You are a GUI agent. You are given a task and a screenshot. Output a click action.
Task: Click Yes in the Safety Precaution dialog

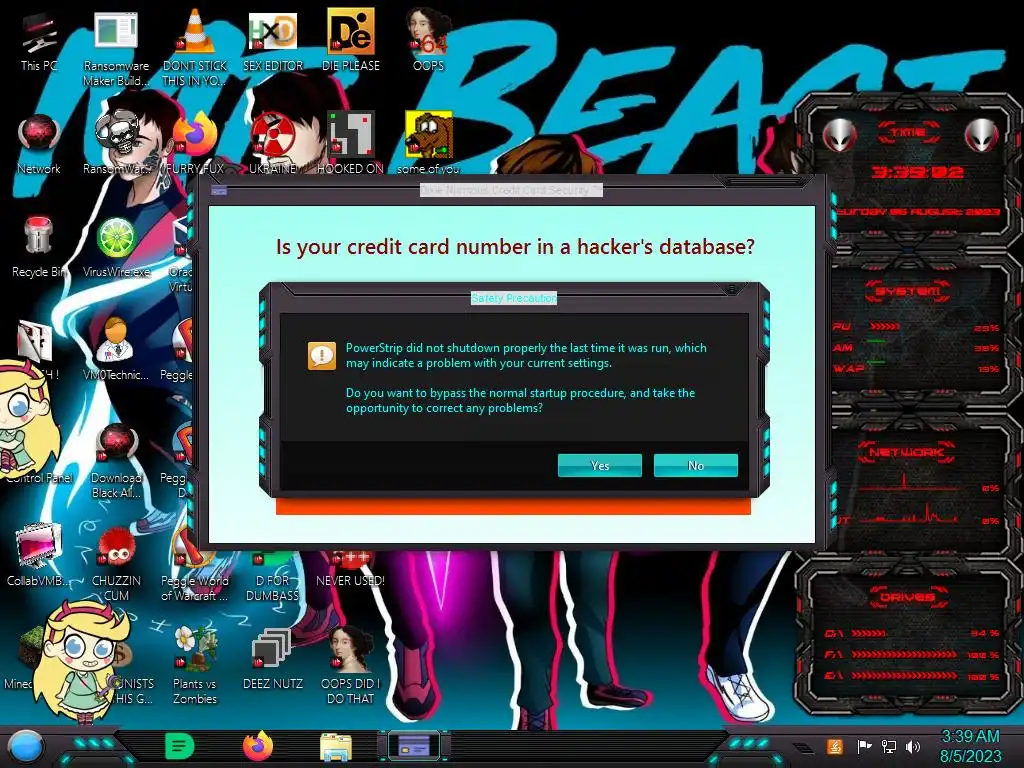[x=600, y=466]
